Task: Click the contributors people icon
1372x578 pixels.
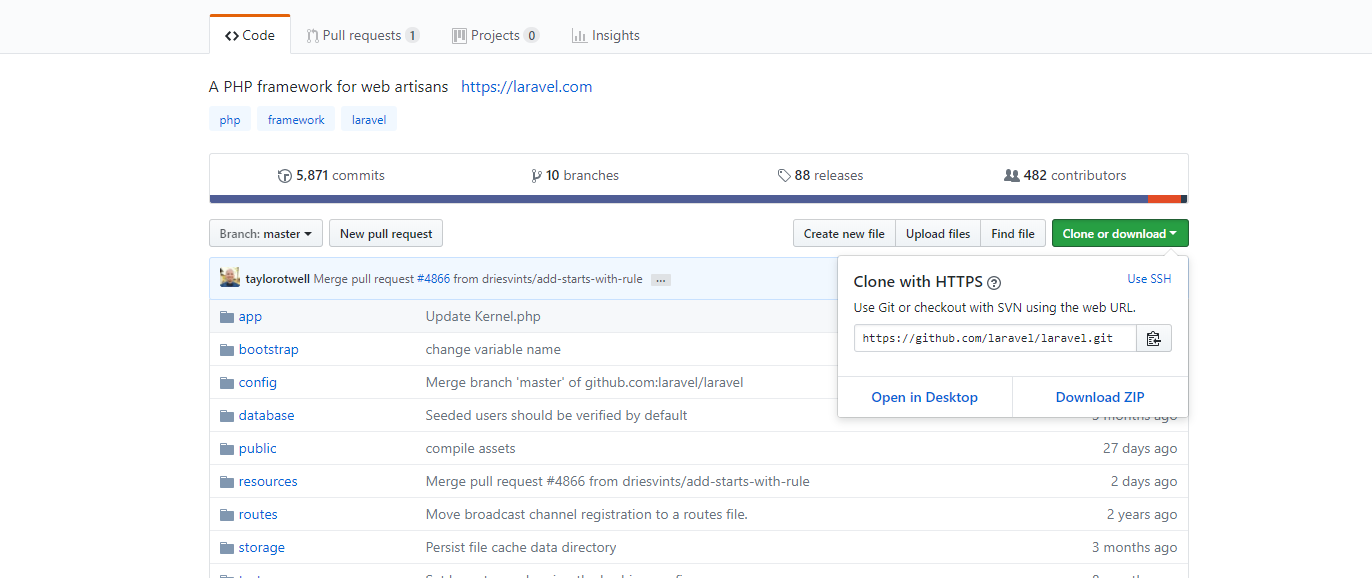Action: (x=1012, y=176)
